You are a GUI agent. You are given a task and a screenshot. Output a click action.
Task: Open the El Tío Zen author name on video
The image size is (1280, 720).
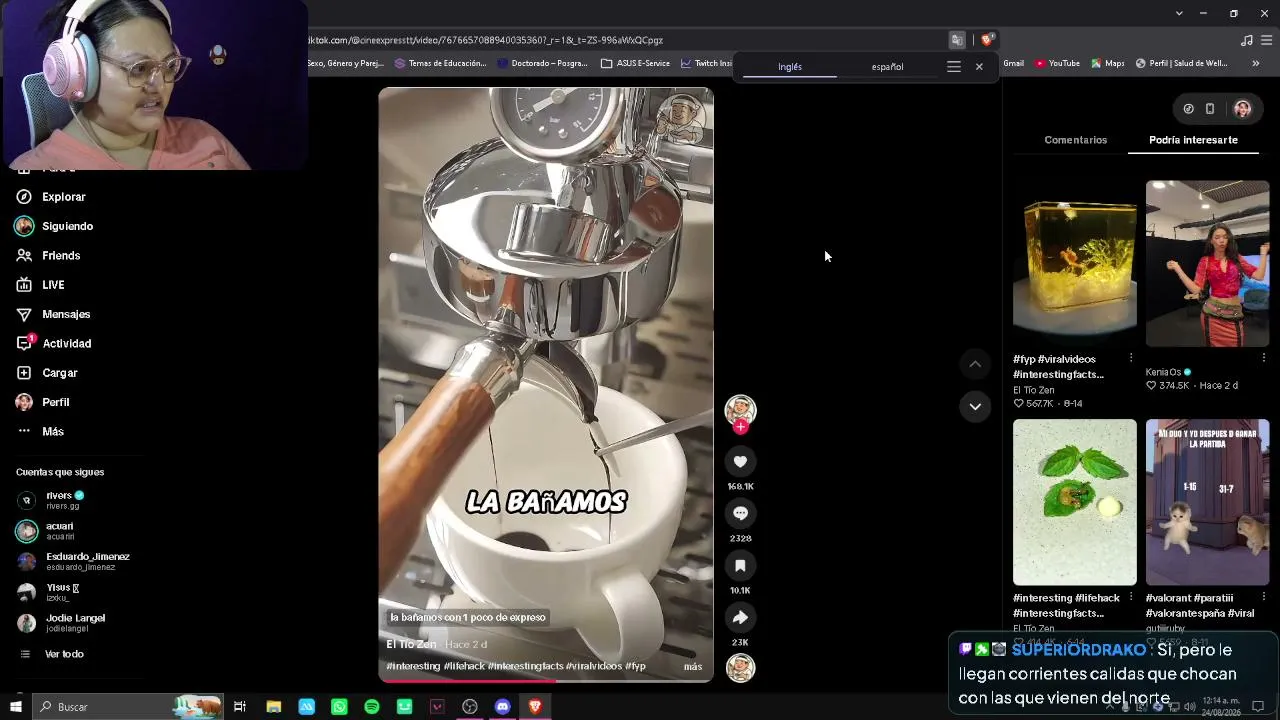[x=411, y=644]
